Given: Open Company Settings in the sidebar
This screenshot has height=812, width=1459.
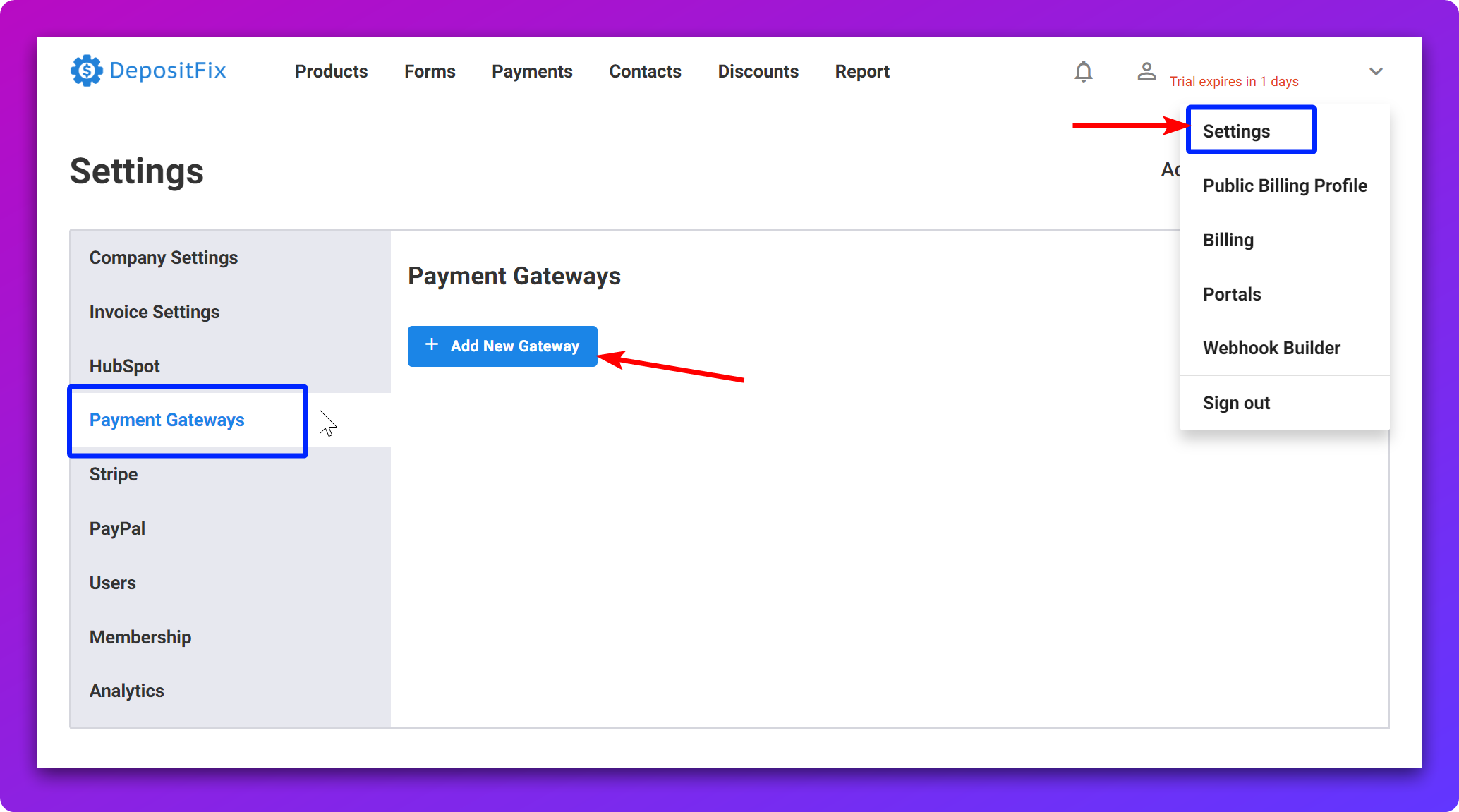Looking at the screenshot, I should point(230,257).
